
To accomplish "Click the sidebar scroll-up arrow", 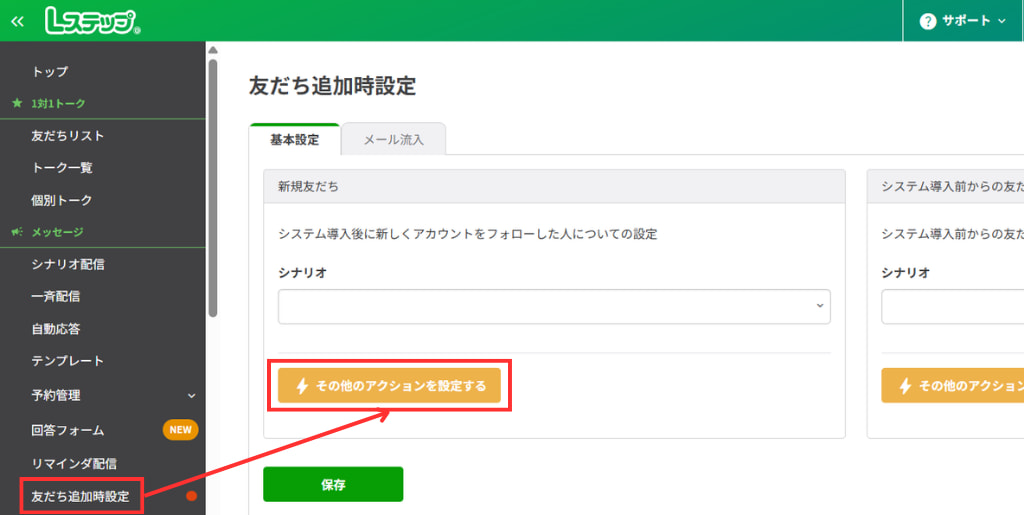I will pos(213,50).
